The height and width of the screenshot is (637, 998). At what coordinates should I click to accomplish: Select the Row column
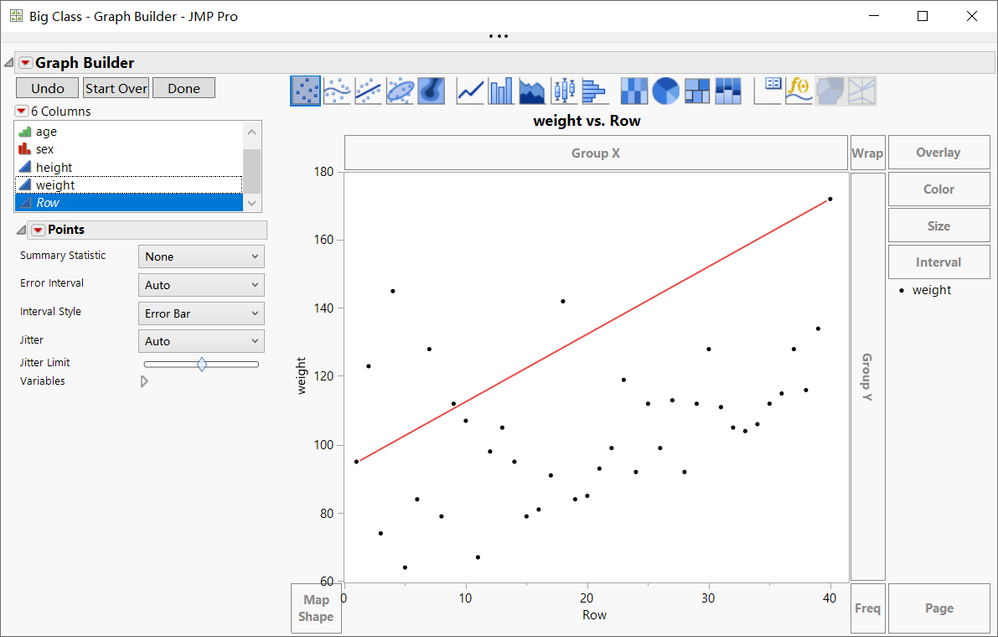point(129,202)
